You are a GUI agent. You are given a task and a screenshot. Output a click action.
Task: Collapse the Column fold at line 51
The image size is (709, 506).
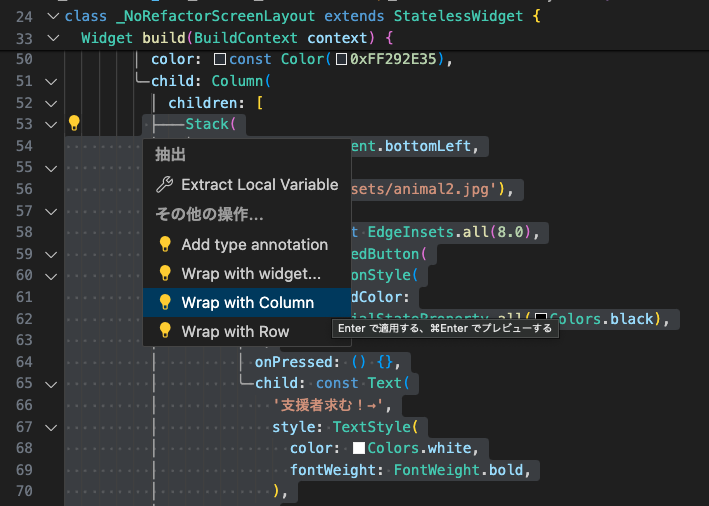52,82
